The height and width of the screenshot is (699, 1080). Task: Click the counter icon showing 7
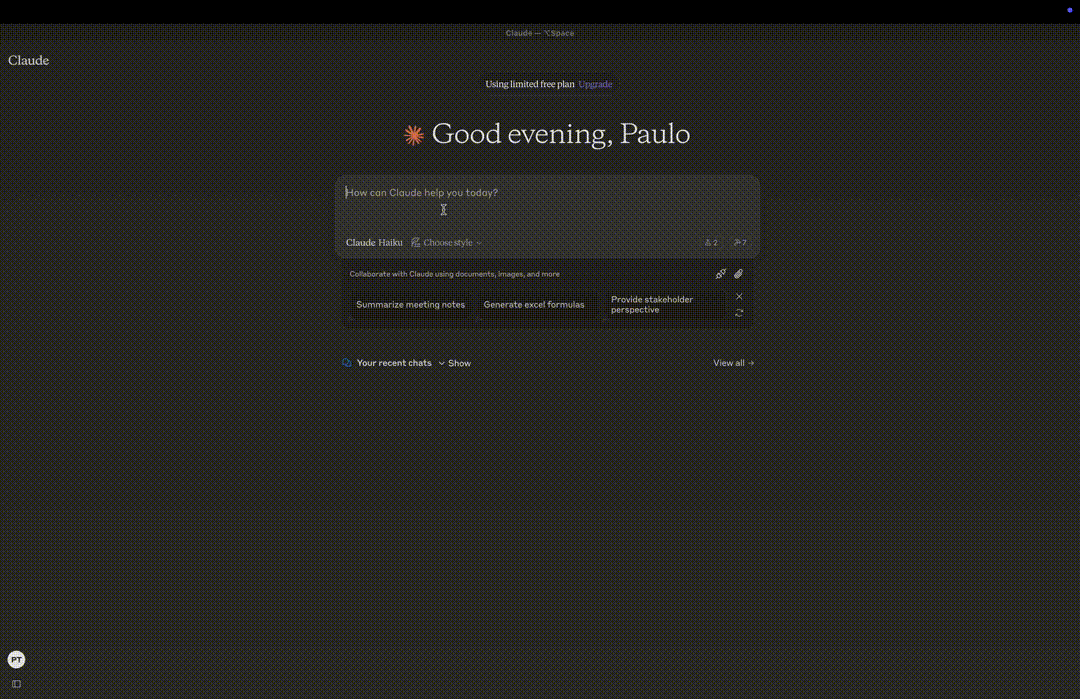[x=739, y=242]
